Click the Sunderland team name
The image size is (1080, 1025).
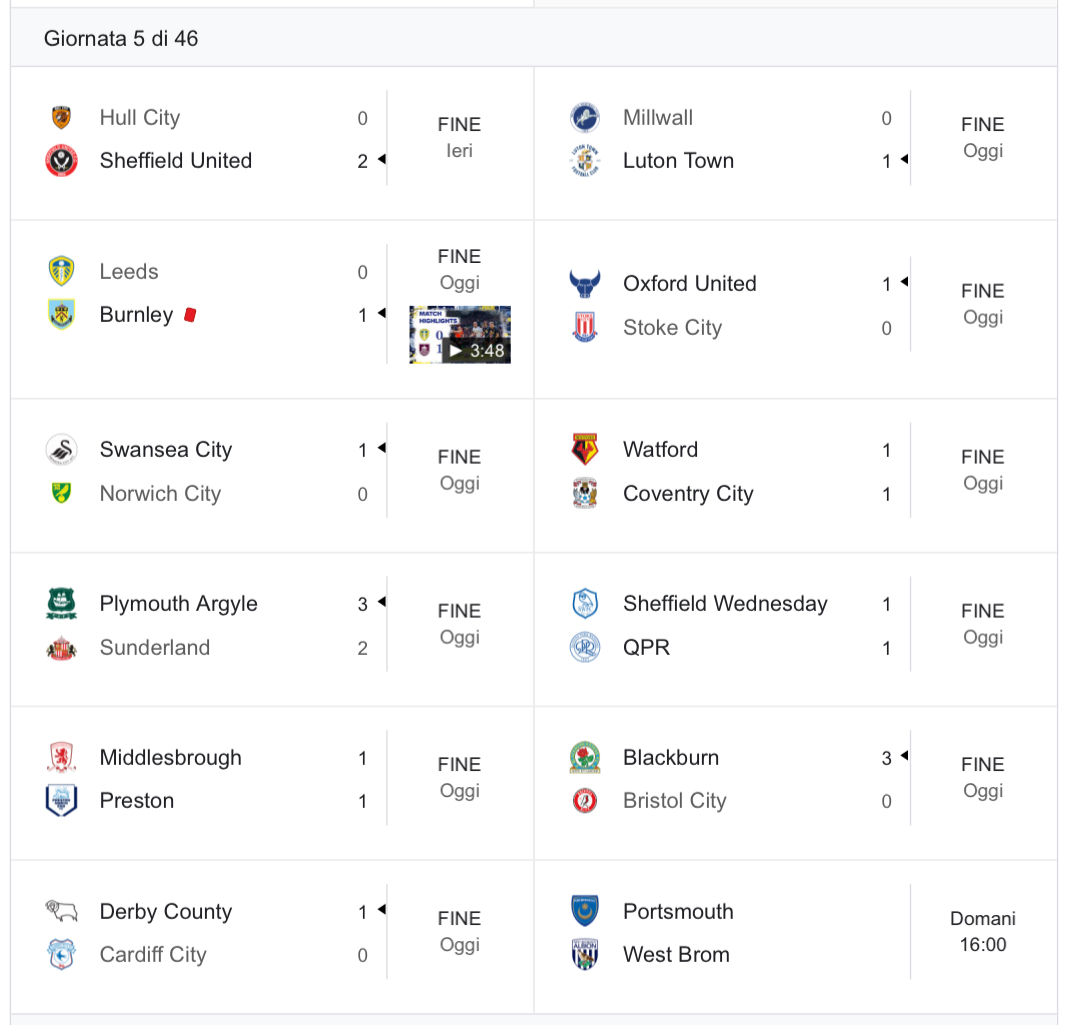(155, 648)
